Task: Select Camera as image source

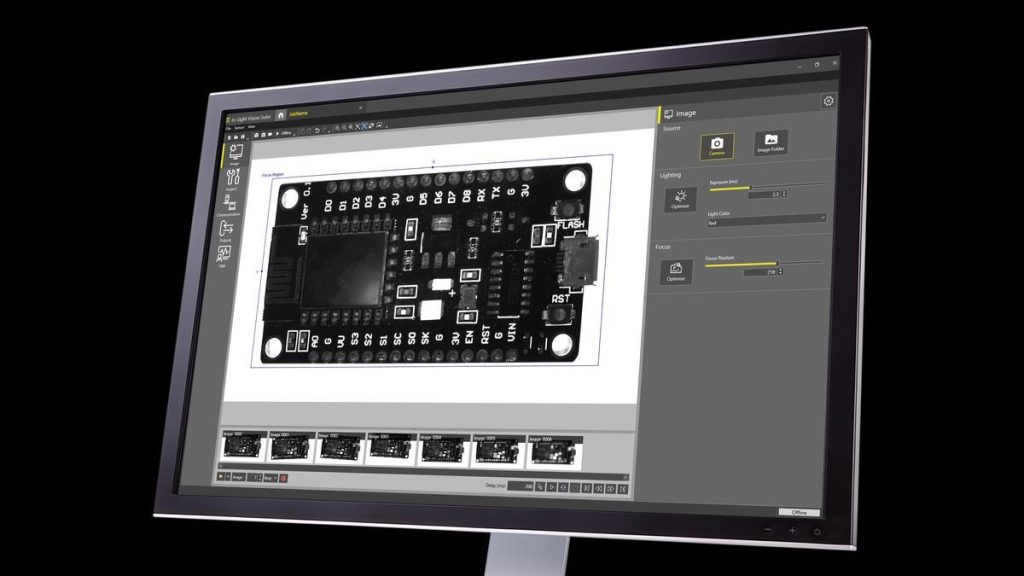Action: 716,146
